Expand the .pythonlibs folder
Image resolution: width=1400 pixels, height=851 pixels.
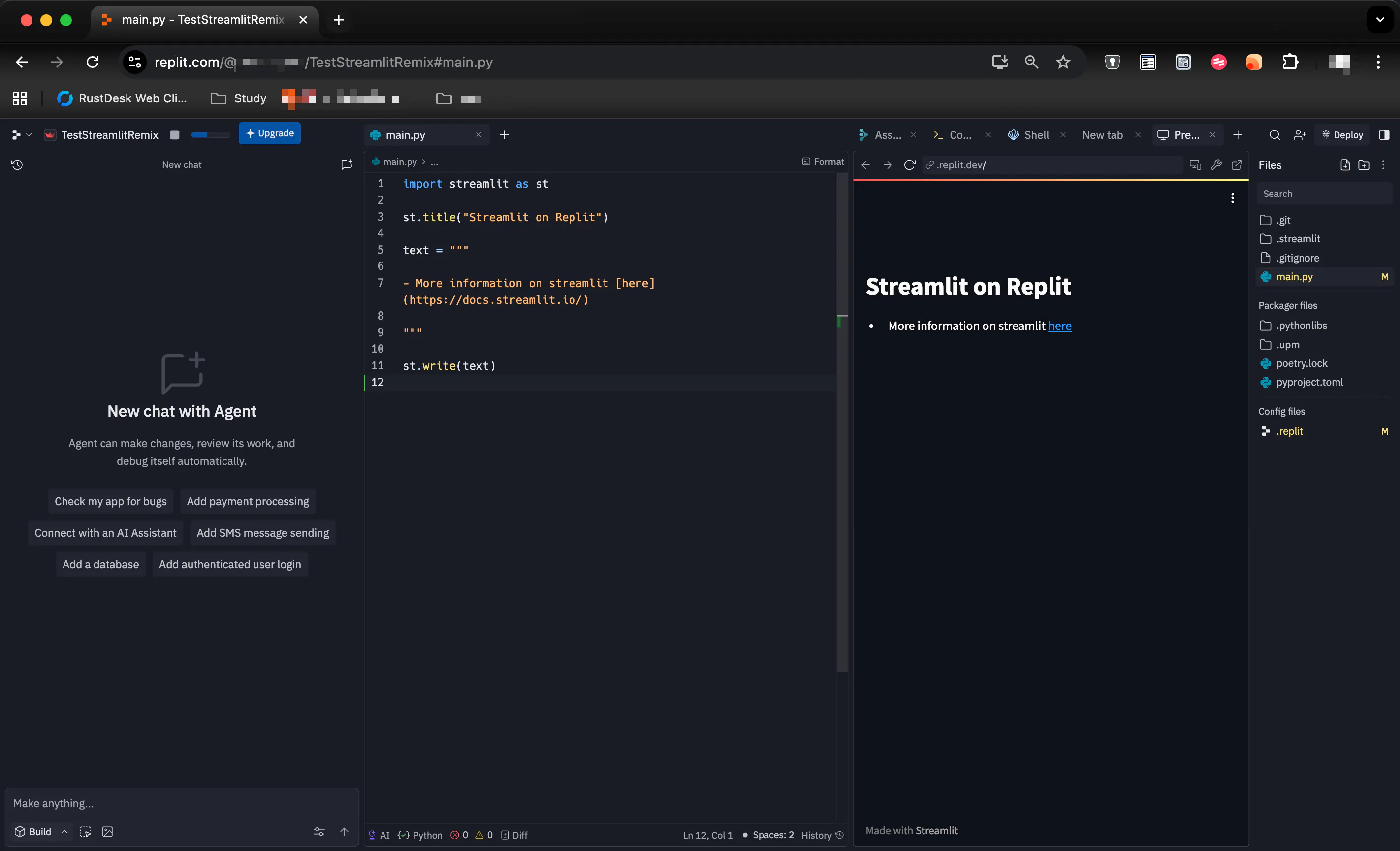1324,325
